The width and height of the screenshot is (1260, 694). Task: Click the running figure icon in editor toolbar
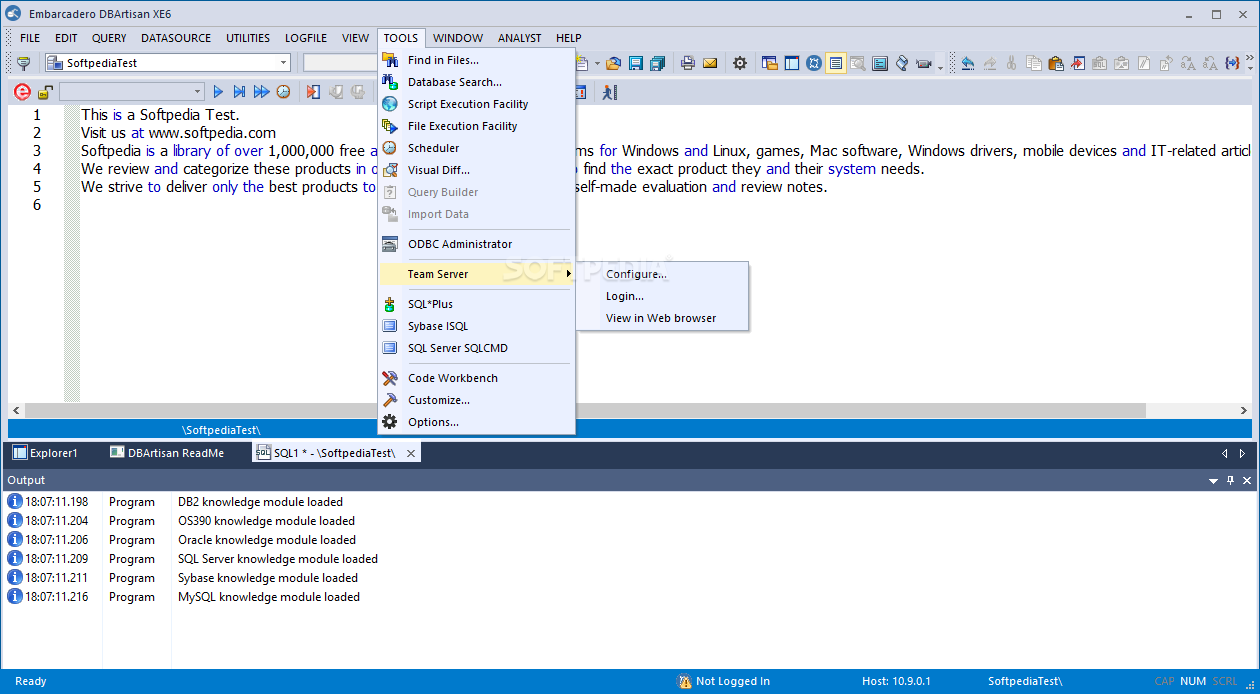pyautogui.click(x=609, y=92)
